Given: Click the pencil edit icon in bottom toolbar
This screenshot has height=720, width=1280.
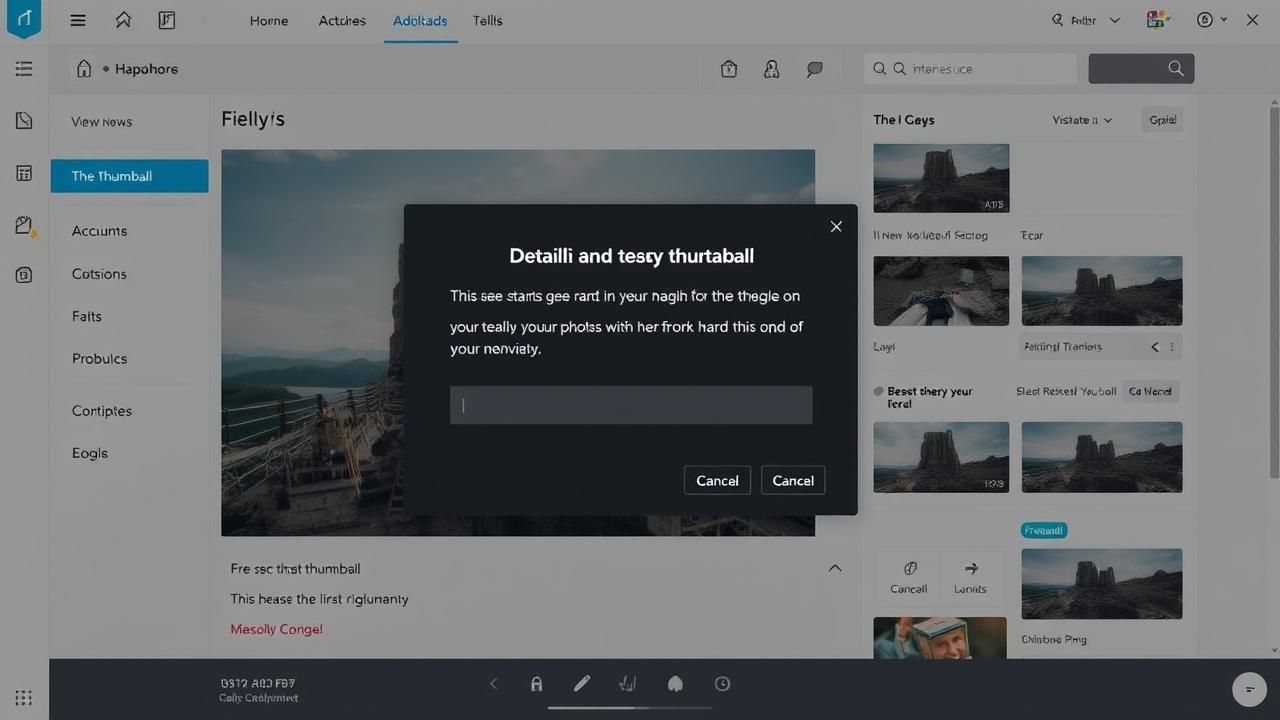Looking at the screenshot, I should 582,684.
